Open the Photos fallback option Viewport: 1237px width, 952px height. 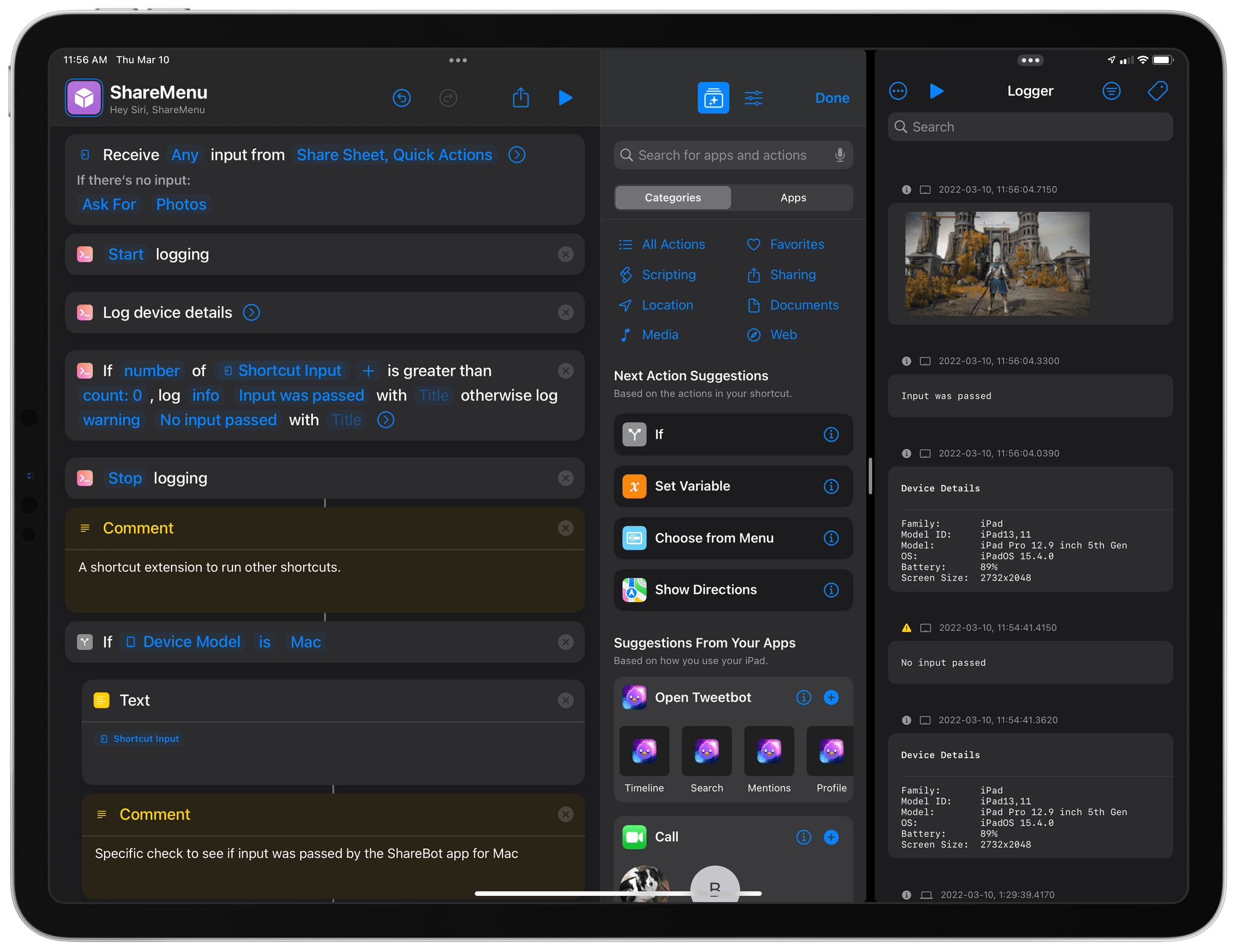(181, 204)
